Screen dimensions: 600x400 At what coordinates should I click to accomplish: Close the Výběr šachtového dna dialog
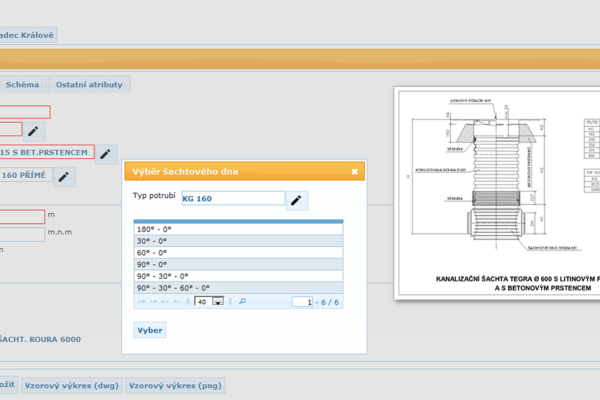(x=354, y=171)
